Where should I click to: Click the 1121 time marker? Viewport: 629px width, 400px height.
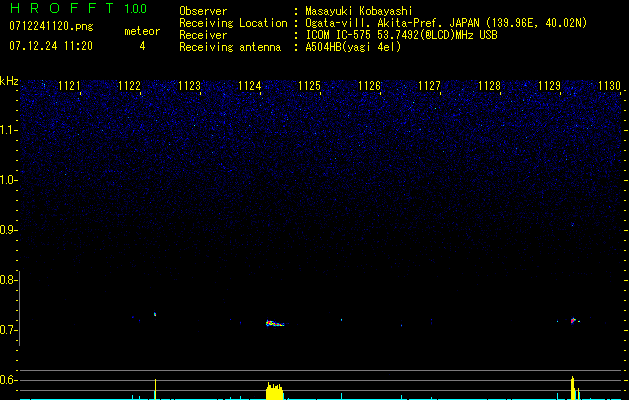(x=69, y=86)
